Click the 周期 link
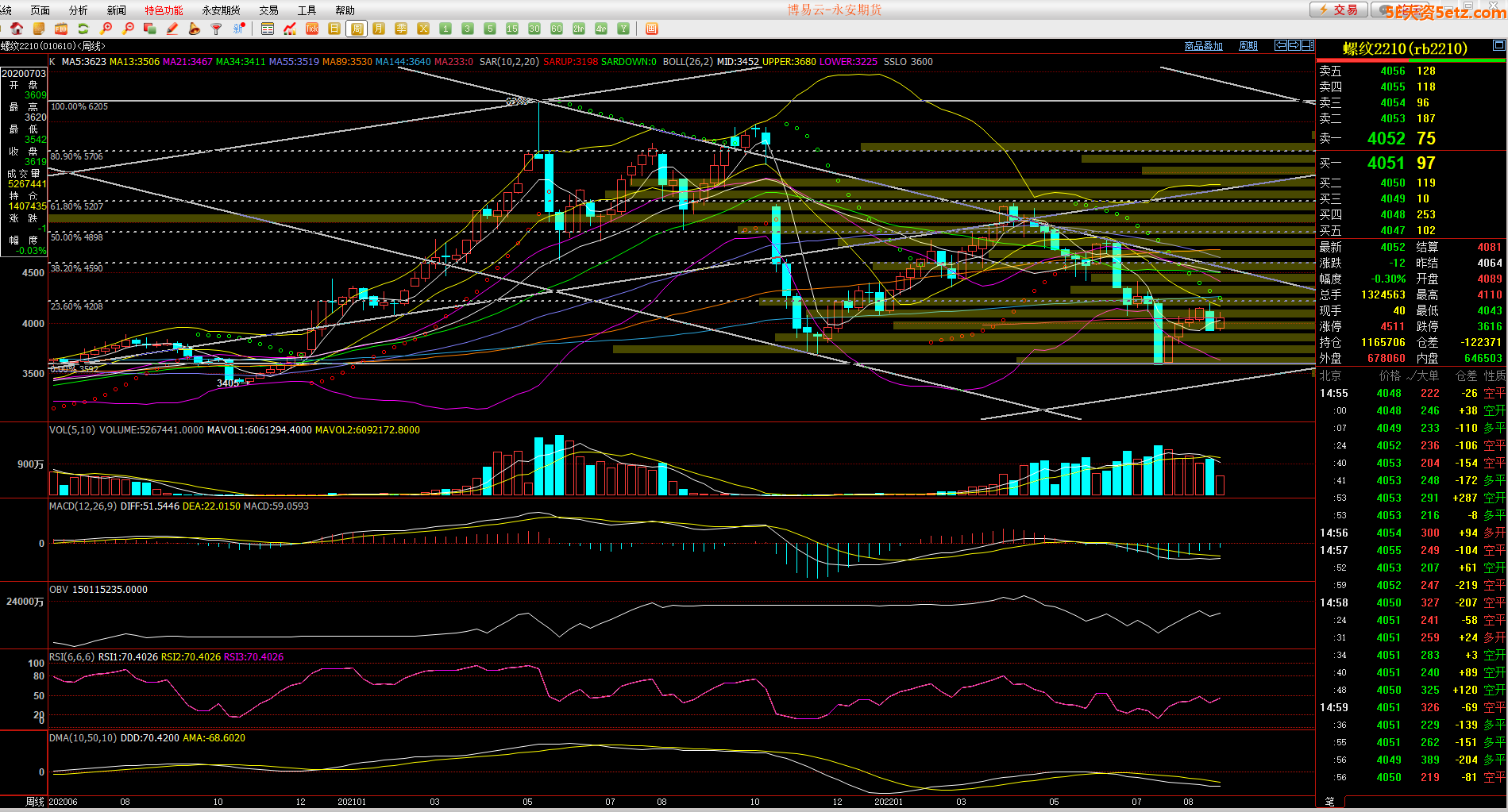 tap(1248, 46)
